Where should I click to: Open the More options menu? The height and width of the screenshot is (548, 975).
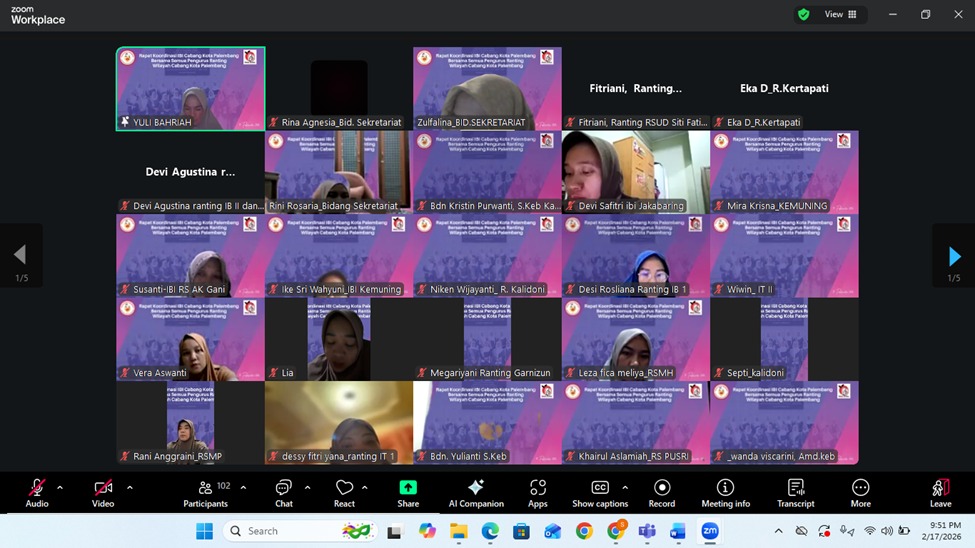click(860, 492)
